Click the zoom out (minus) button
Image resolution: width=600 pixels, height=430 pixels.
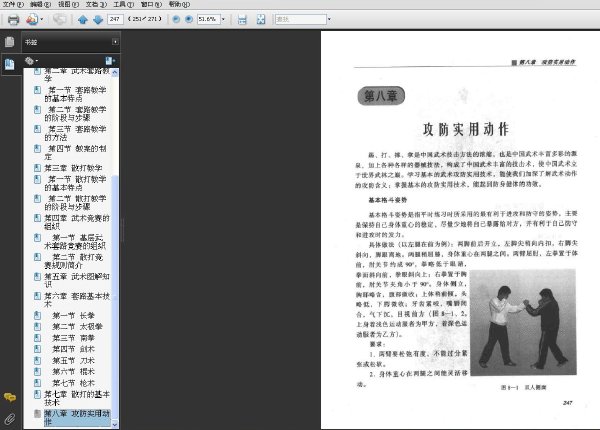pyautogui.click(x=176, y=19)
